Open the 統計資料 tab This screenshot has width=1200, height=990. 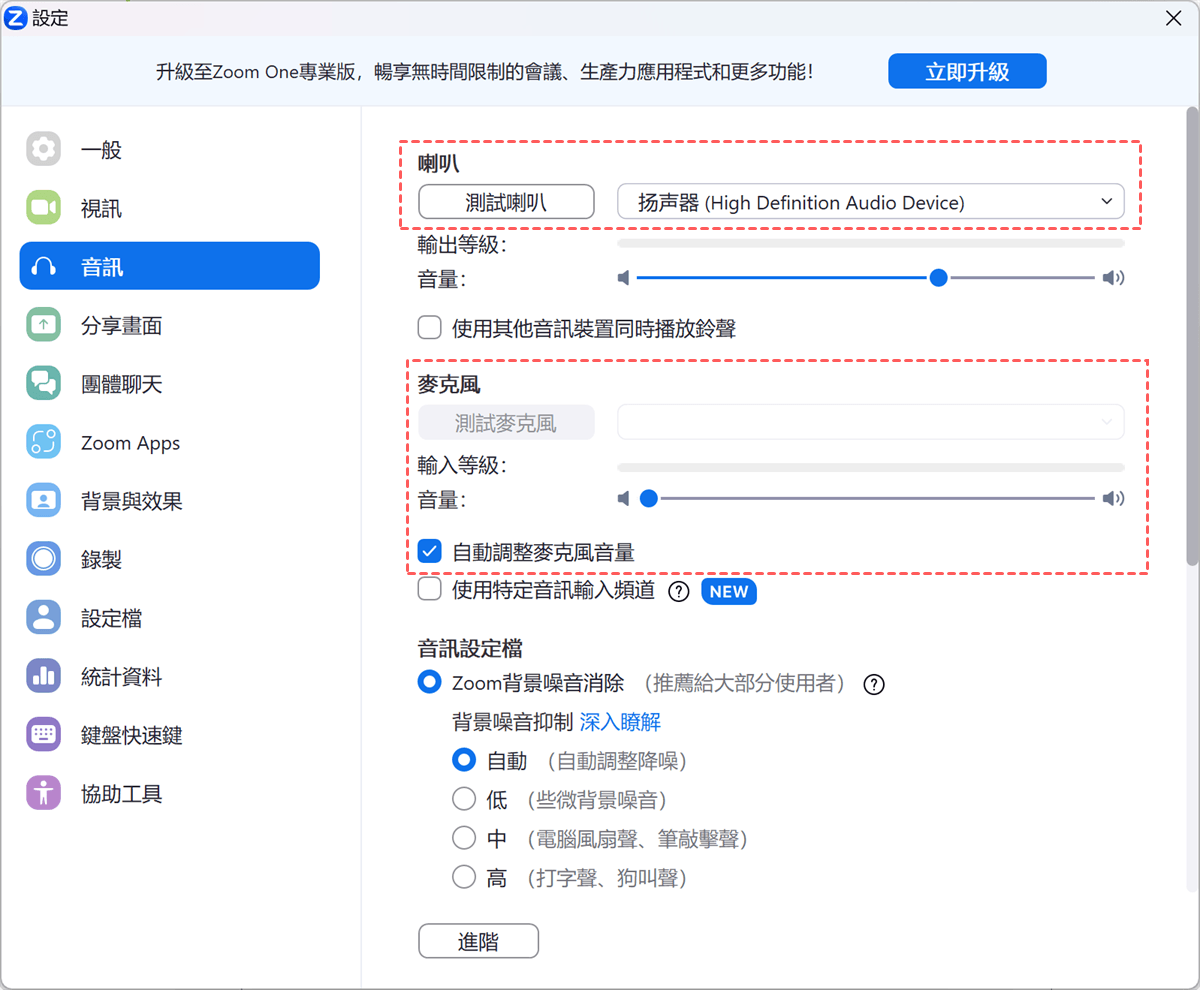pyautogui.click(x=170, y=676)
